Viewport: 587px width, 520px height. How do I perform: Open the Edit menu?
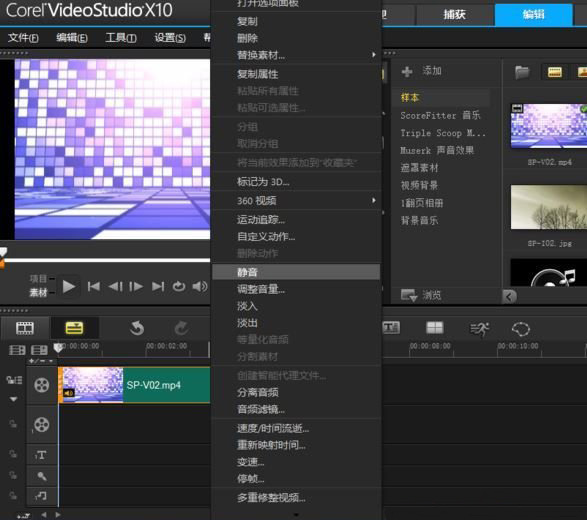[x=72, y=38]
